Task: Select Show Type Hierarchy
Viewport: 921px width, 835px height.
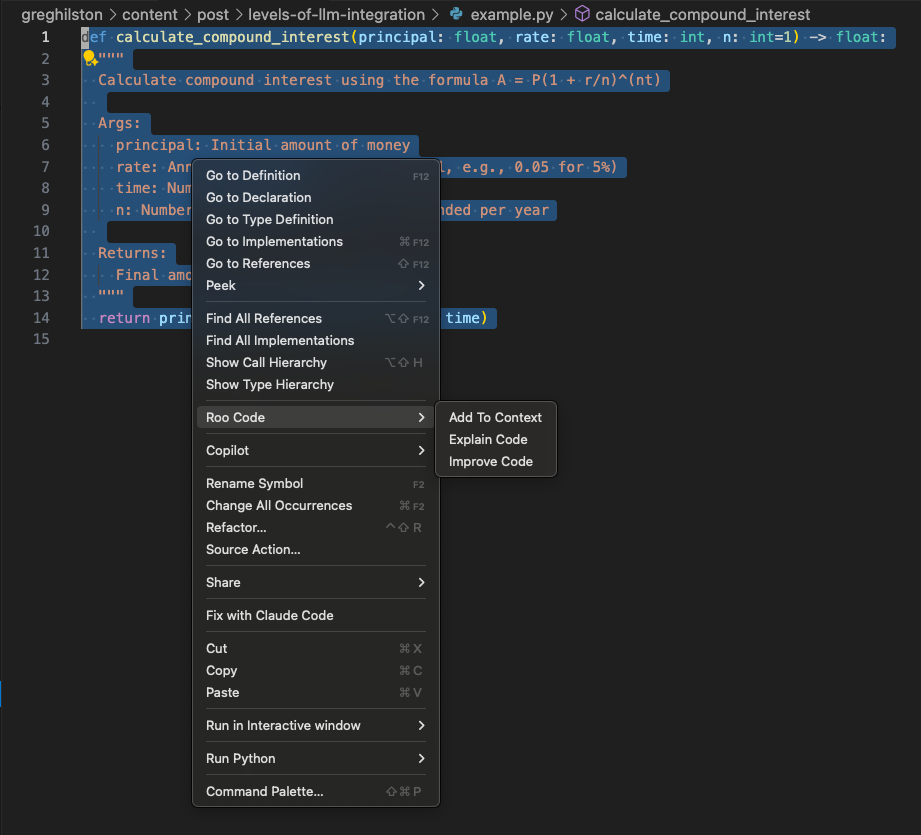Action: [x=315, y=385]
